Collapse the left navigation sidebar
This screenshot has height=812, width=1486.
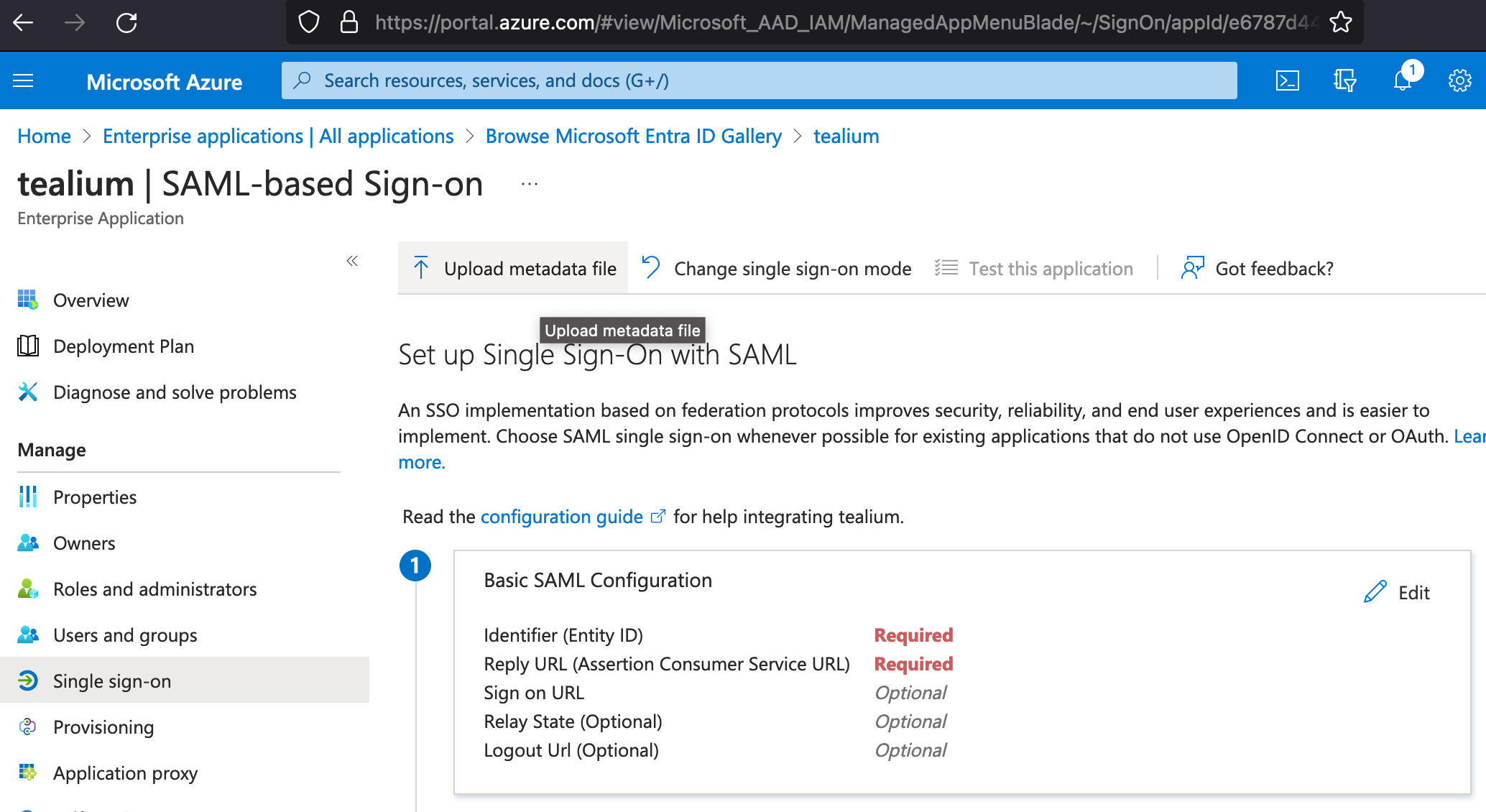[x=352, y=261]
